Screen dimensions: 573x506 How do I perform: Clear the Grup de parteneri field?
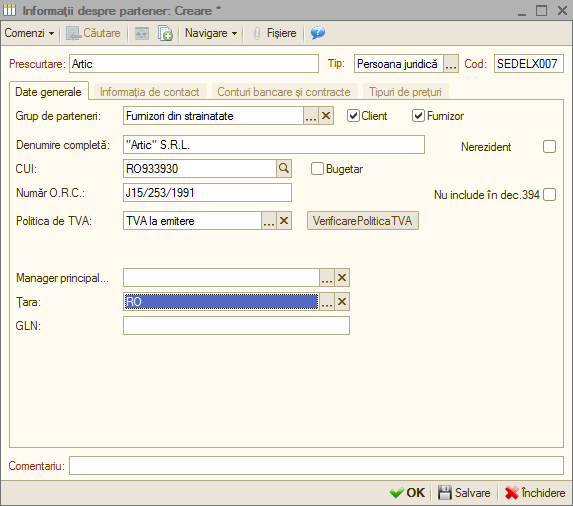[326, 116]
